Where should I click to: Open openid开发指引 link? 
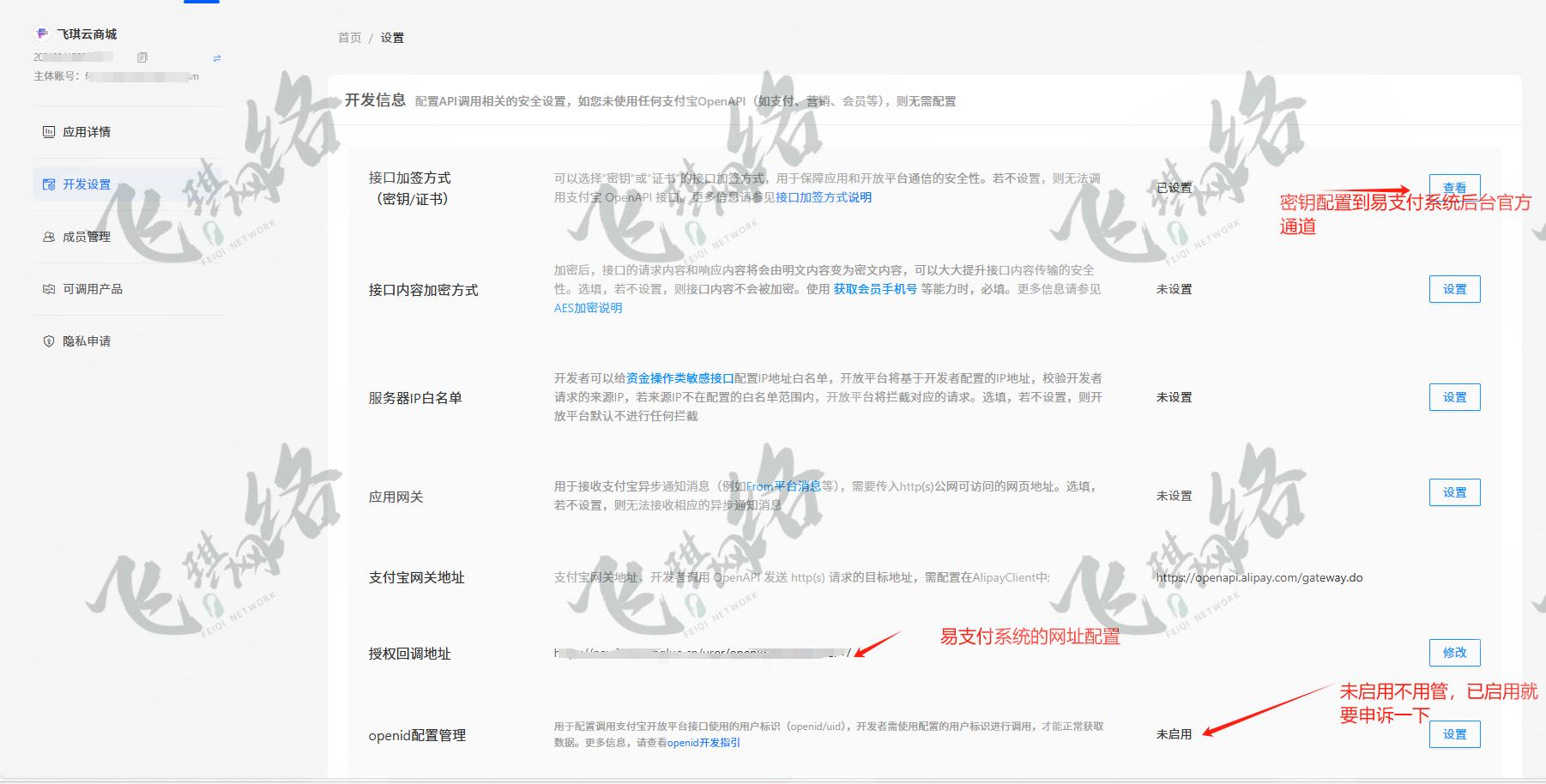pos(704,743)
